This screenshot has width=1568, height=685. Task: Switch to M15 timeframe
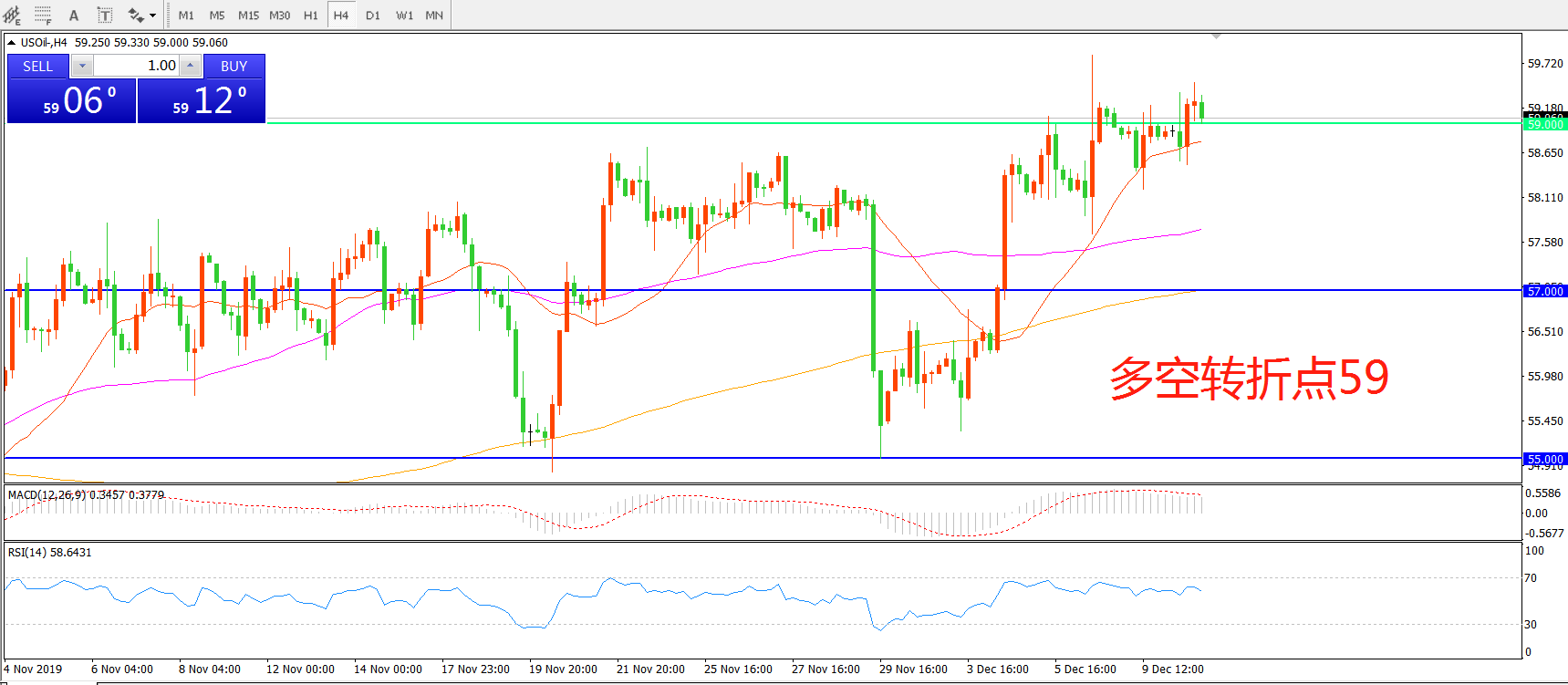(x=248, y=16)
